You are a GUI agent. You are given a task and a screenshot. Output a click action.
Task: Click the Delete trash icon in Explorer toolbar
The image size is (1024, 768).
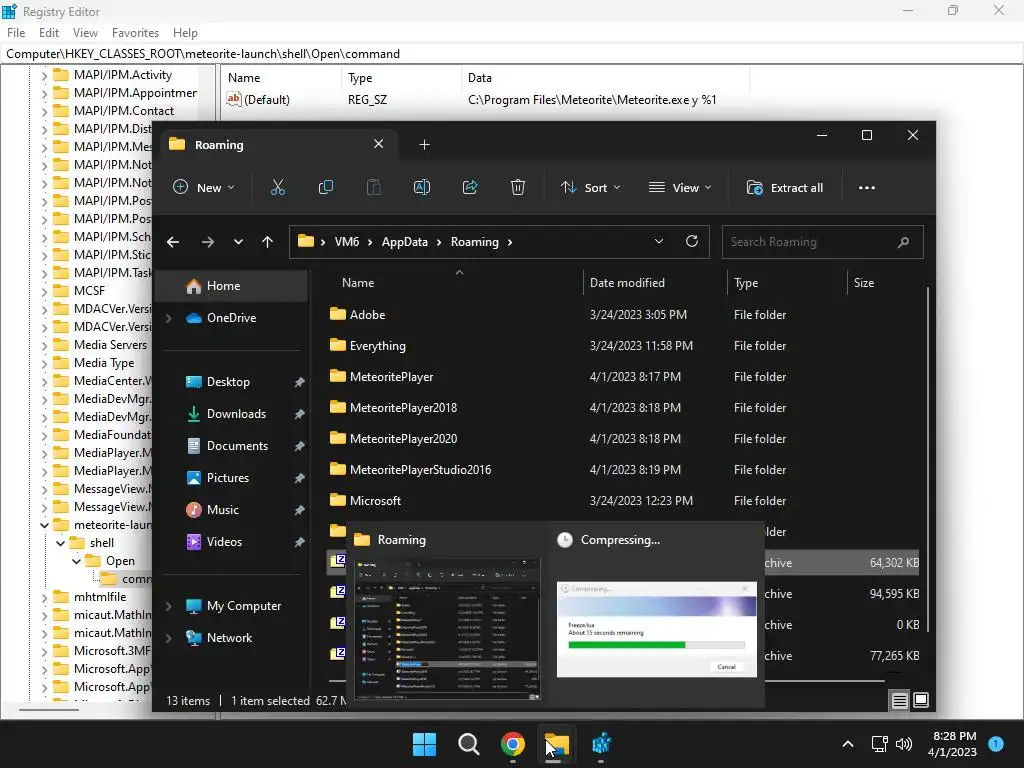[x=518, y=187]
